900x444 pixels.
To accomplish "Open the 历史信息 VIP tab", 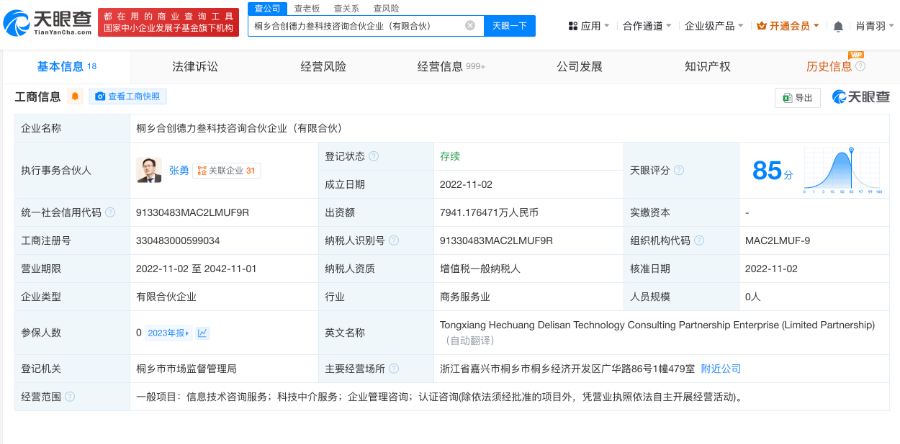I will [x=829, y=67].
